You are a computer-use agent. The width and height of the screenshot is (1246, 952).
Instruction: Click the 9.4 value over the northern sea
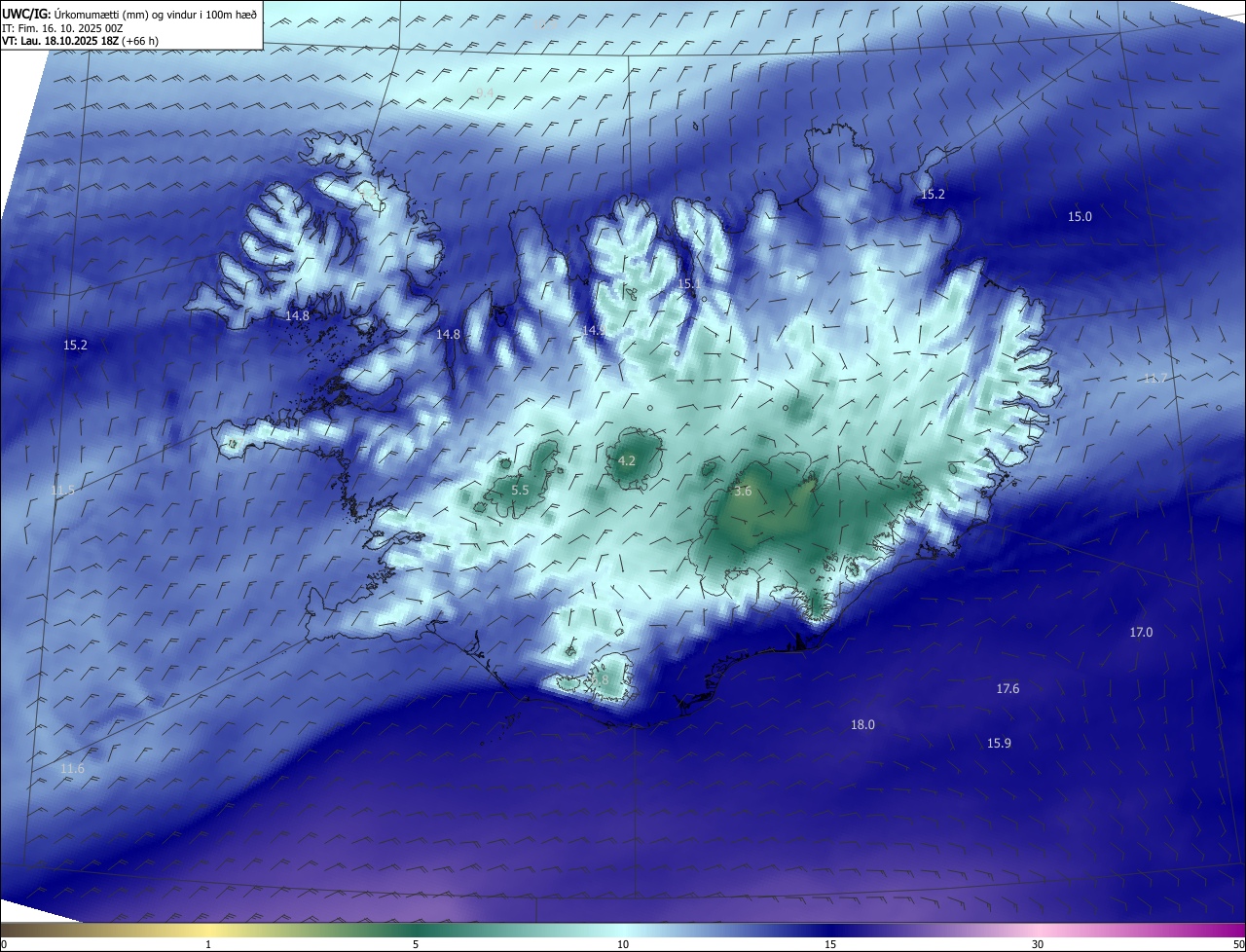coord(485,92)
